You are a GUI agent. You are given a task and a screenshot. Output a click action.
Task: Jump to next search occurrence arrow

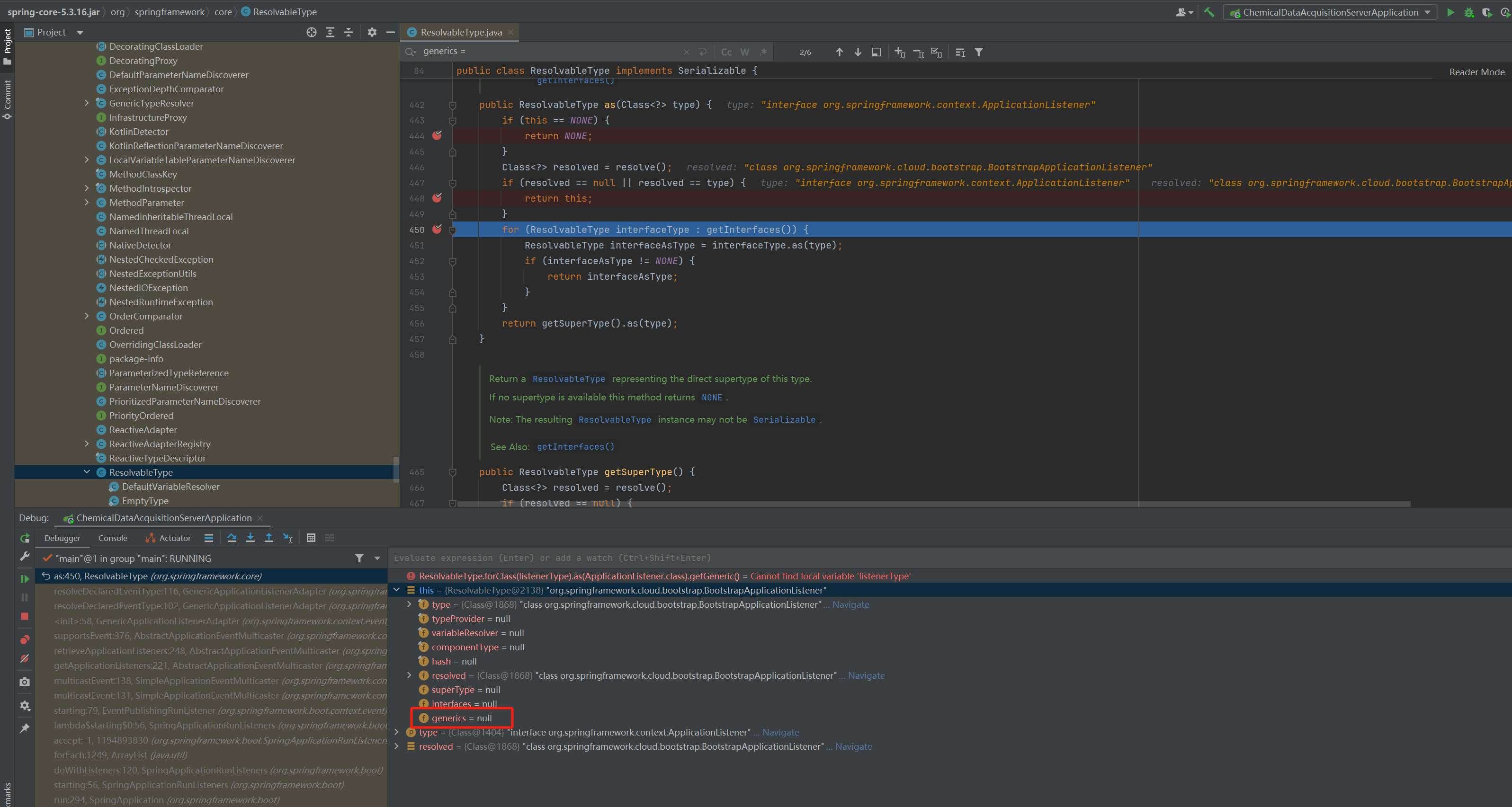click(858, 52)
